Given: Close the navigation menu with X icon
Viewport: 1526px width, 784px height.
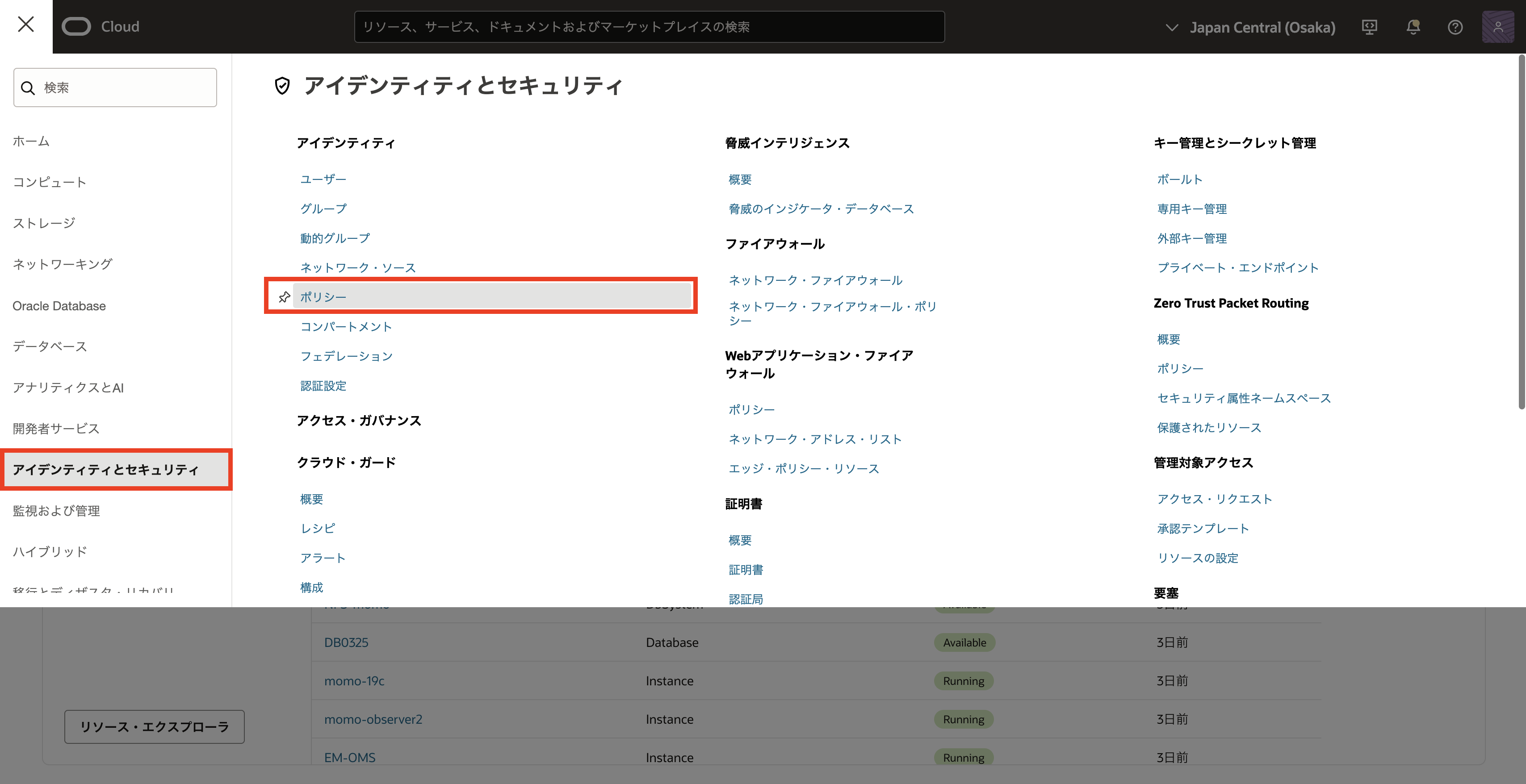Looking at the screenshot, I should click(x=25, y=25).
